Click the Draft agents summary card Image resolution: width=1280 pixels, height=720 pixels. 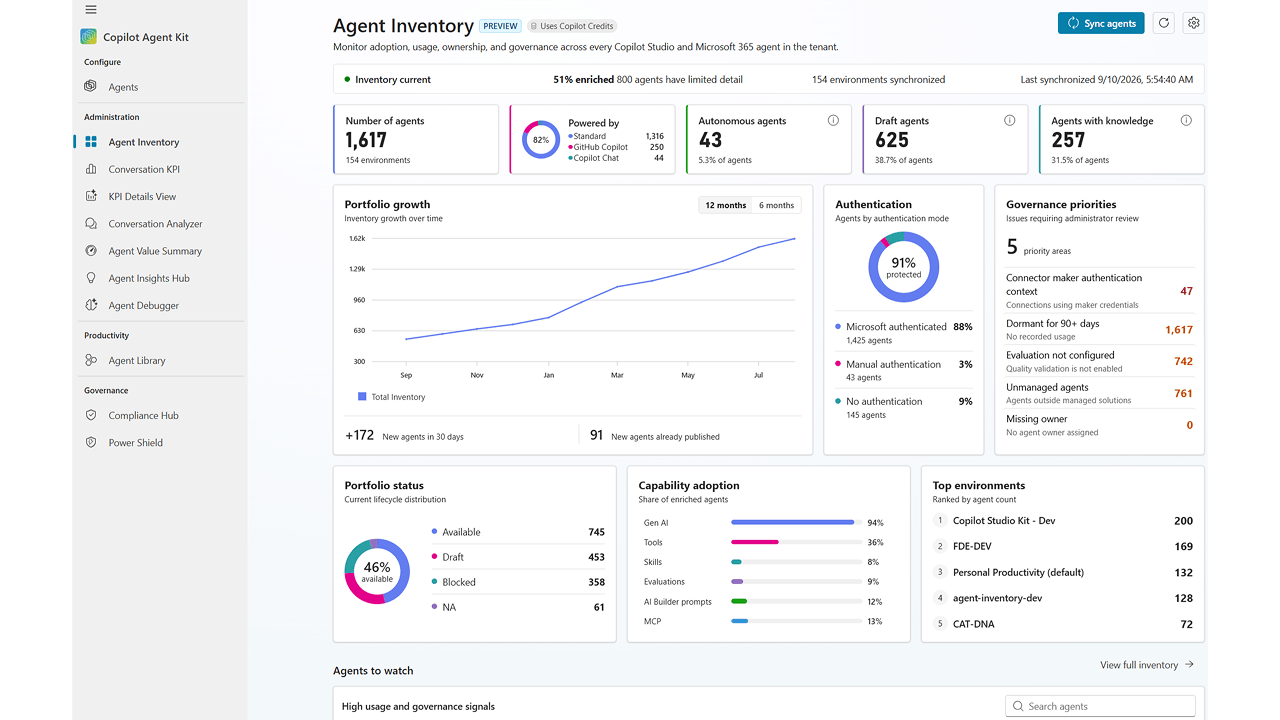(x=945, y=140)
